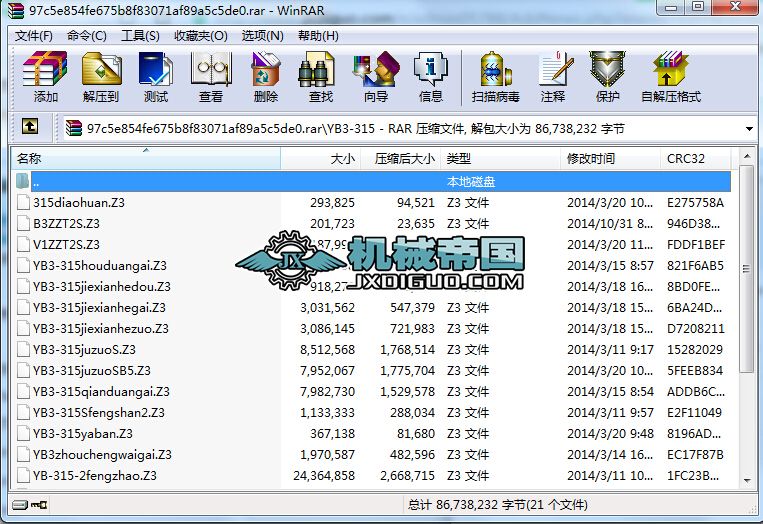Select file YB3-315jiexianhezuo.Z3

[x=101, y=328]
